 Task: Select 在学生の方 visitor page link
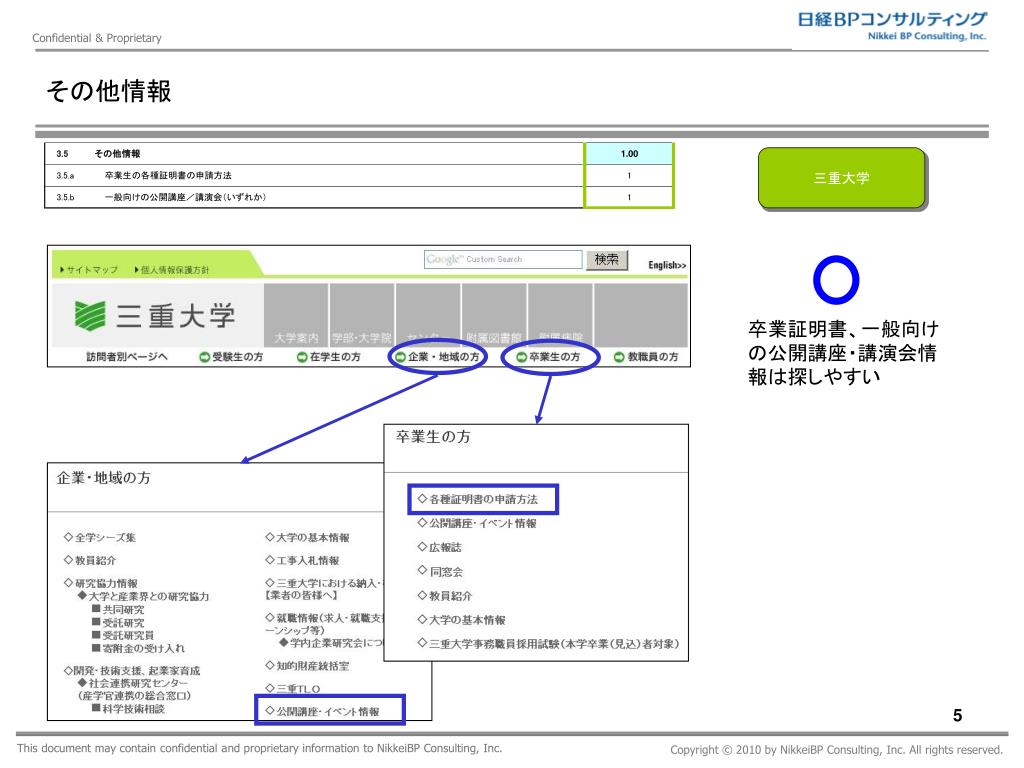335,357
